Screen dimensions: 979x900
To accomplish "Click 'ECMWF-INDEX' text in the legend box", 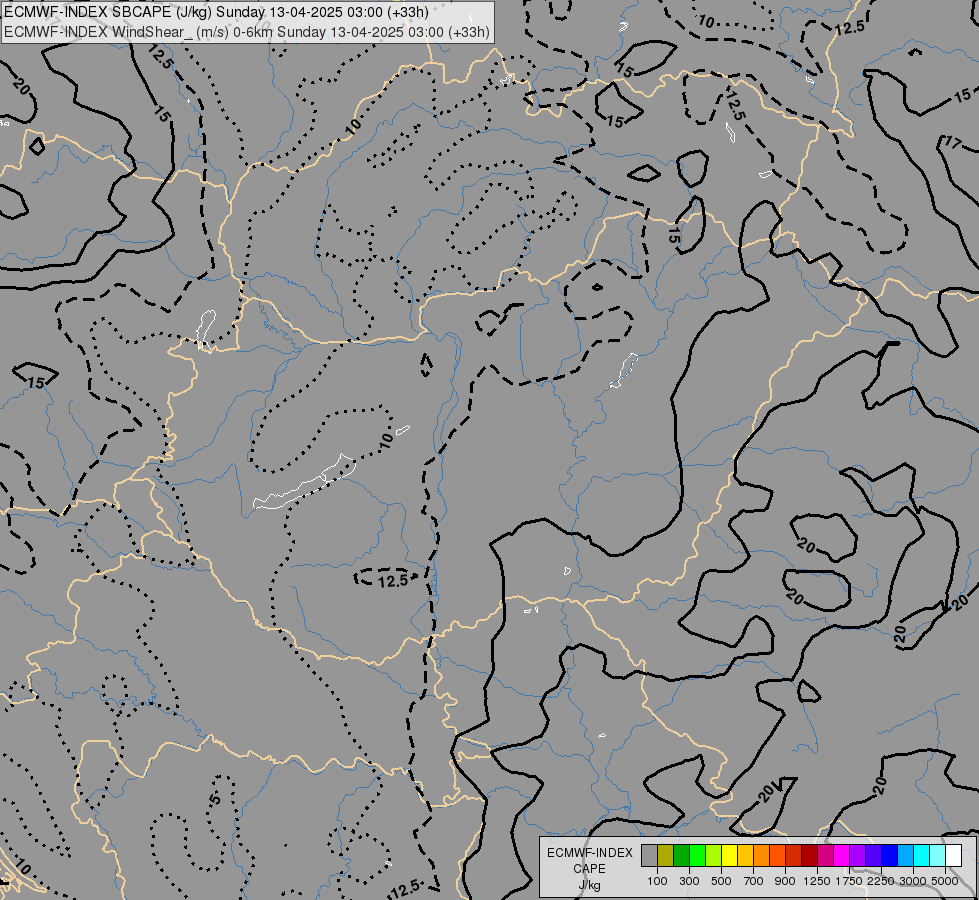I will [x=589, y=853].
